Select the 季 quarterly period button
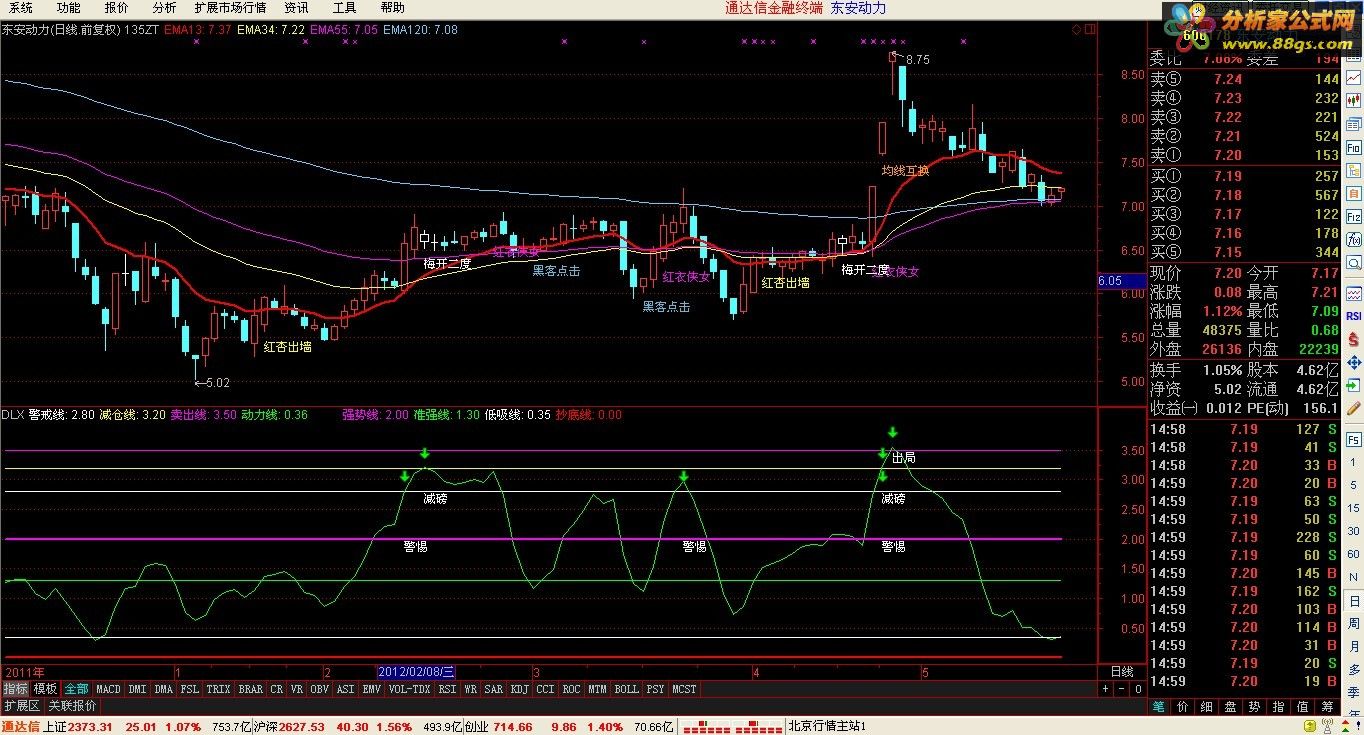This screenshot has height=735, width=1364. tap(1354, 692)
